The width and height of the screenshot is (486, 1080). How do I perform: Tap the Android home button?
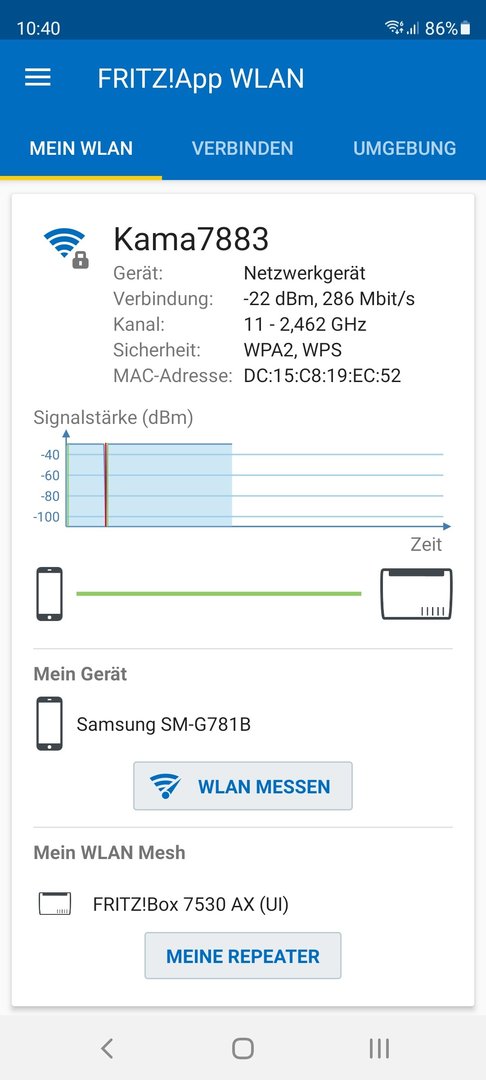tap(243, 1048)
